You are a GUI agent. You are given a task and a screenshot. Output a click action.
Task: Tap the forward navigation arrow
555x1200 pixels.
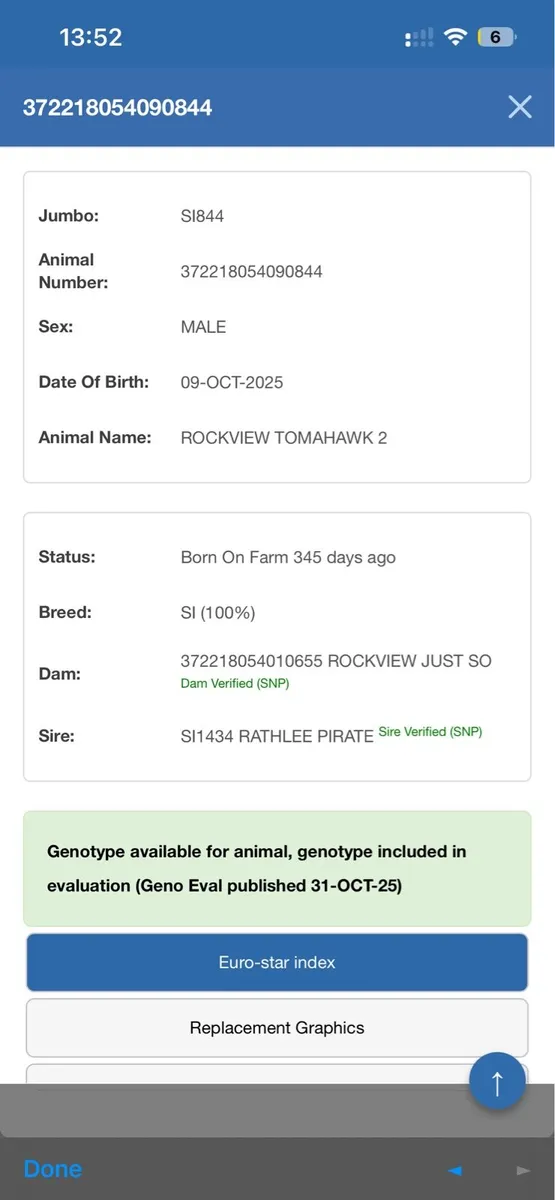[522, 1170]
